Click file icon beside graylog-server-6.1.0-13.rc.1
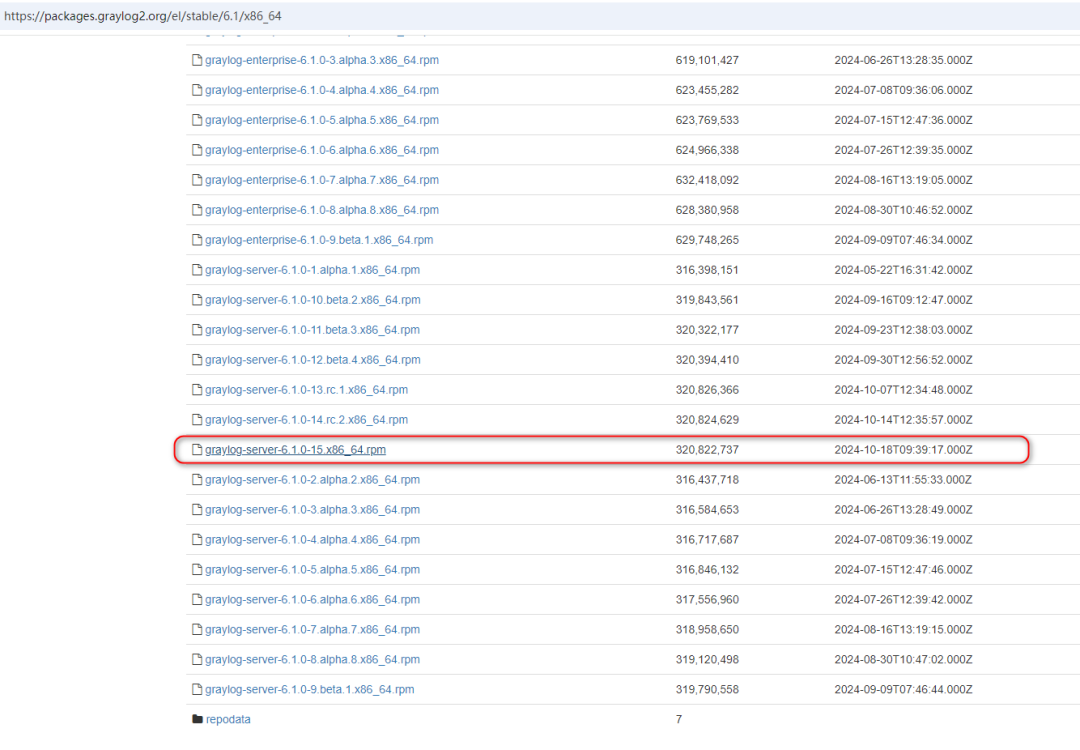The image size is (1080, 750). pos(197,390)
